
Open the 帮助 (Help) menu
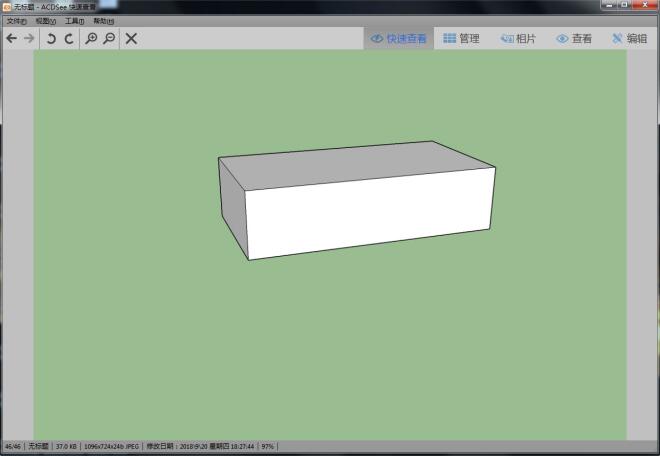(x=103, y=21)
